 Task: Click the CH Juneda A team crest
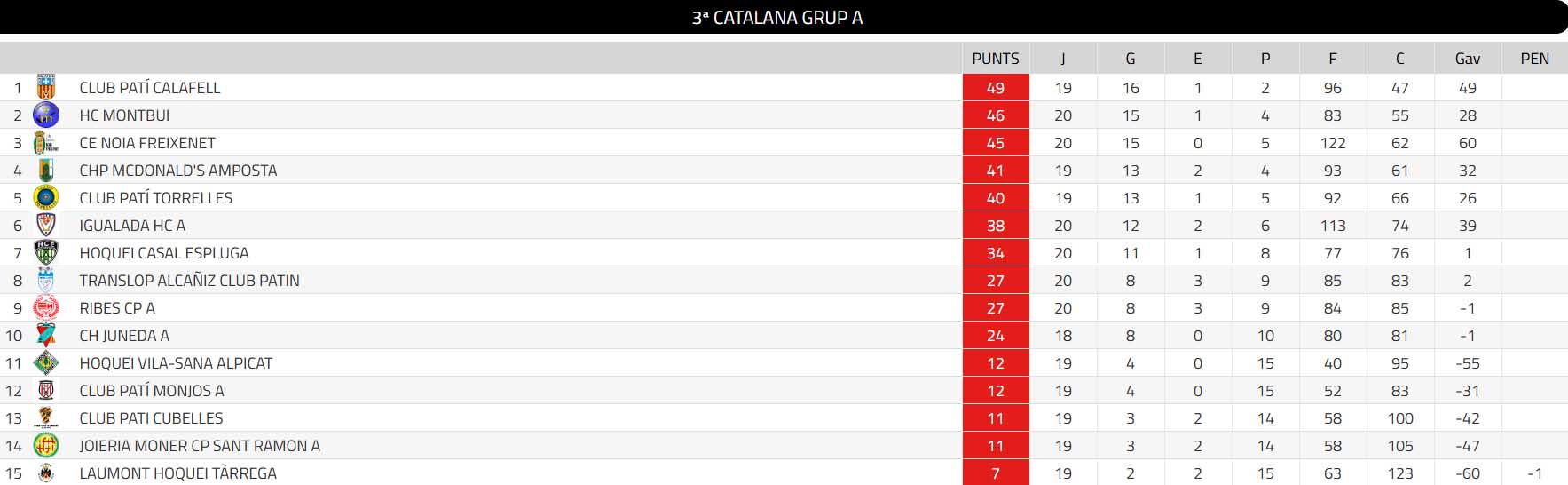pos(45,336)
